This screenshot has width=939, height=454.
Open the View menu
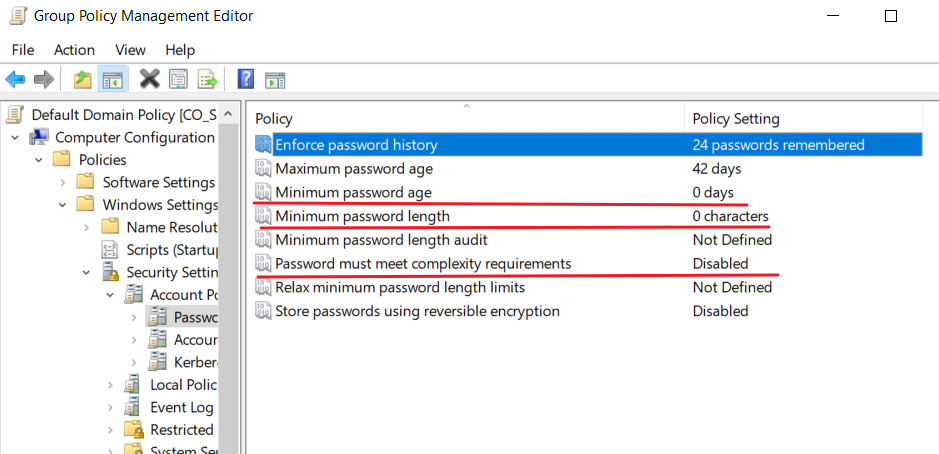coord(131,50)
